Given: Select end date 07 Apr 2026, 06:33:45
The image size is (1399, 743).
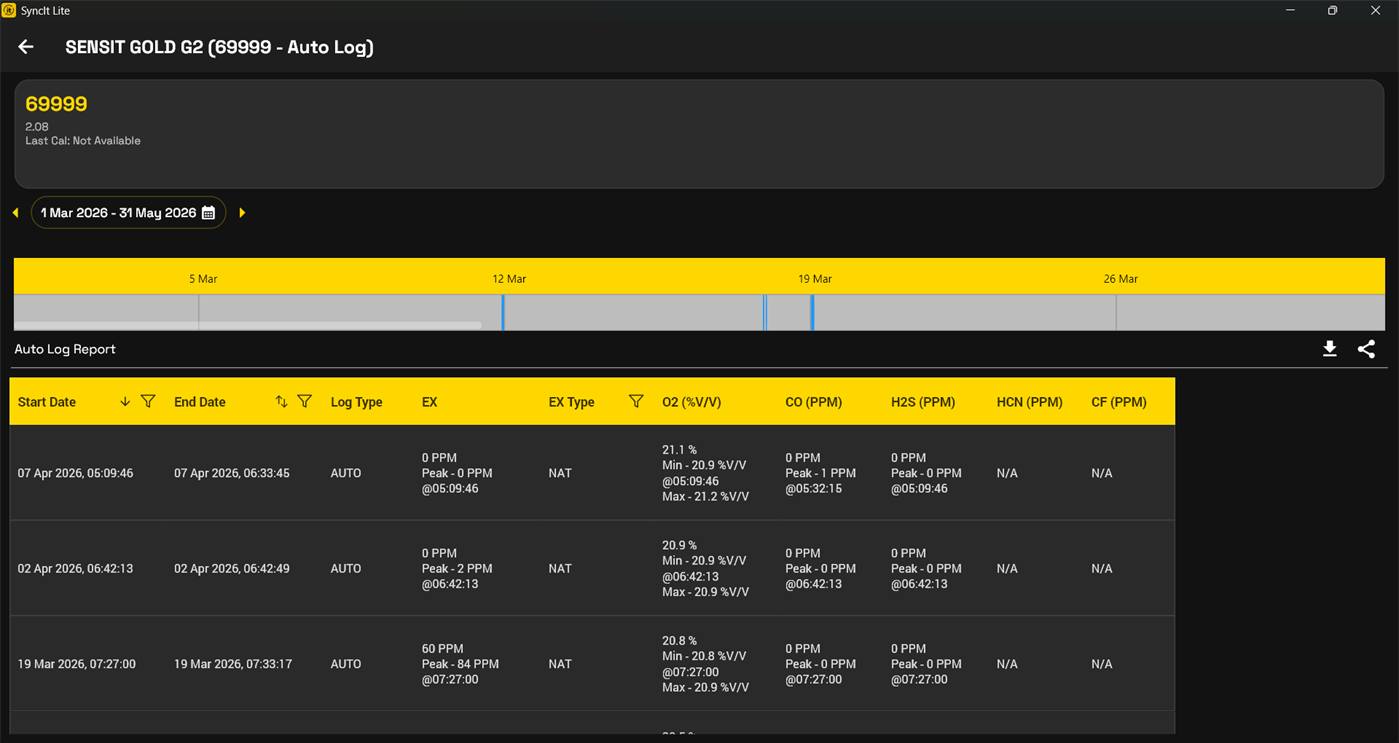Looking at the screenshot, I should point(232,473).
